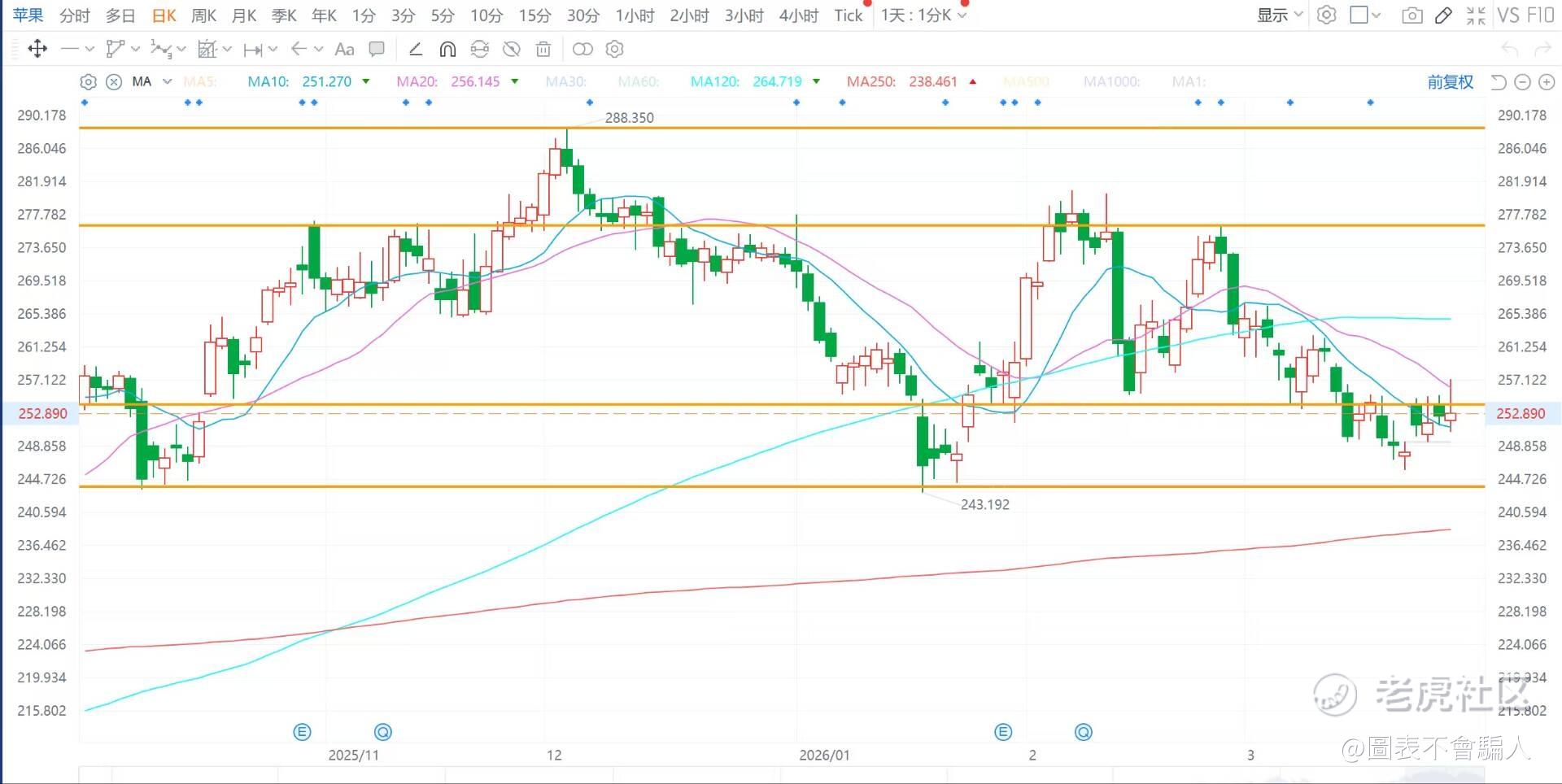Expand the measurement tool dropdown arrow
Viewport: 1562px width, 784px height.
pyautogui.click(x=227, y=50)
